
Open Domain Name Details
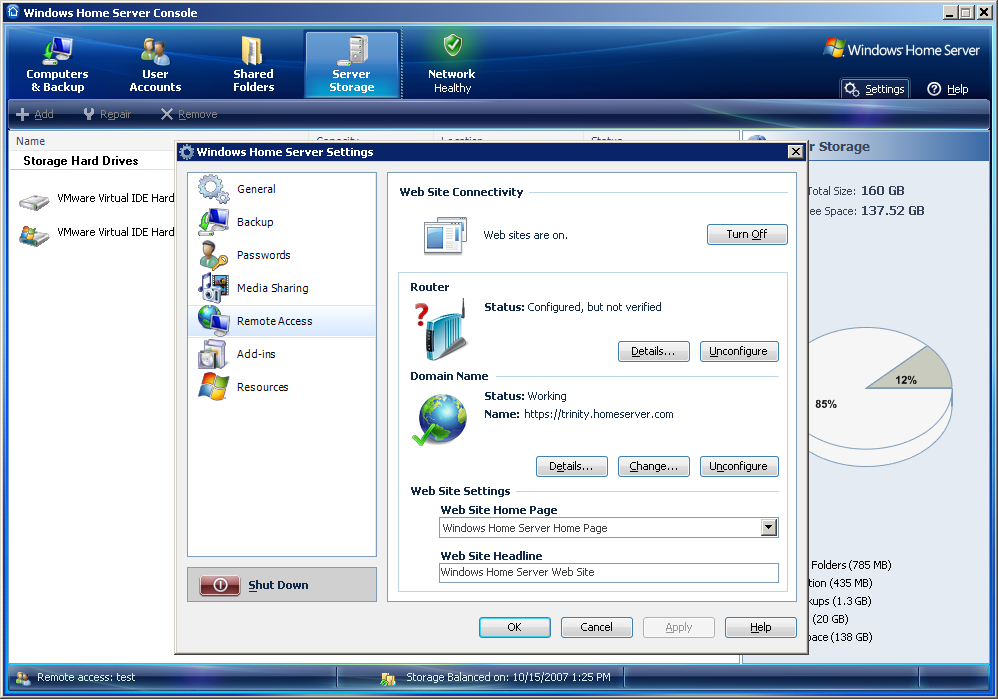point(572,467)
